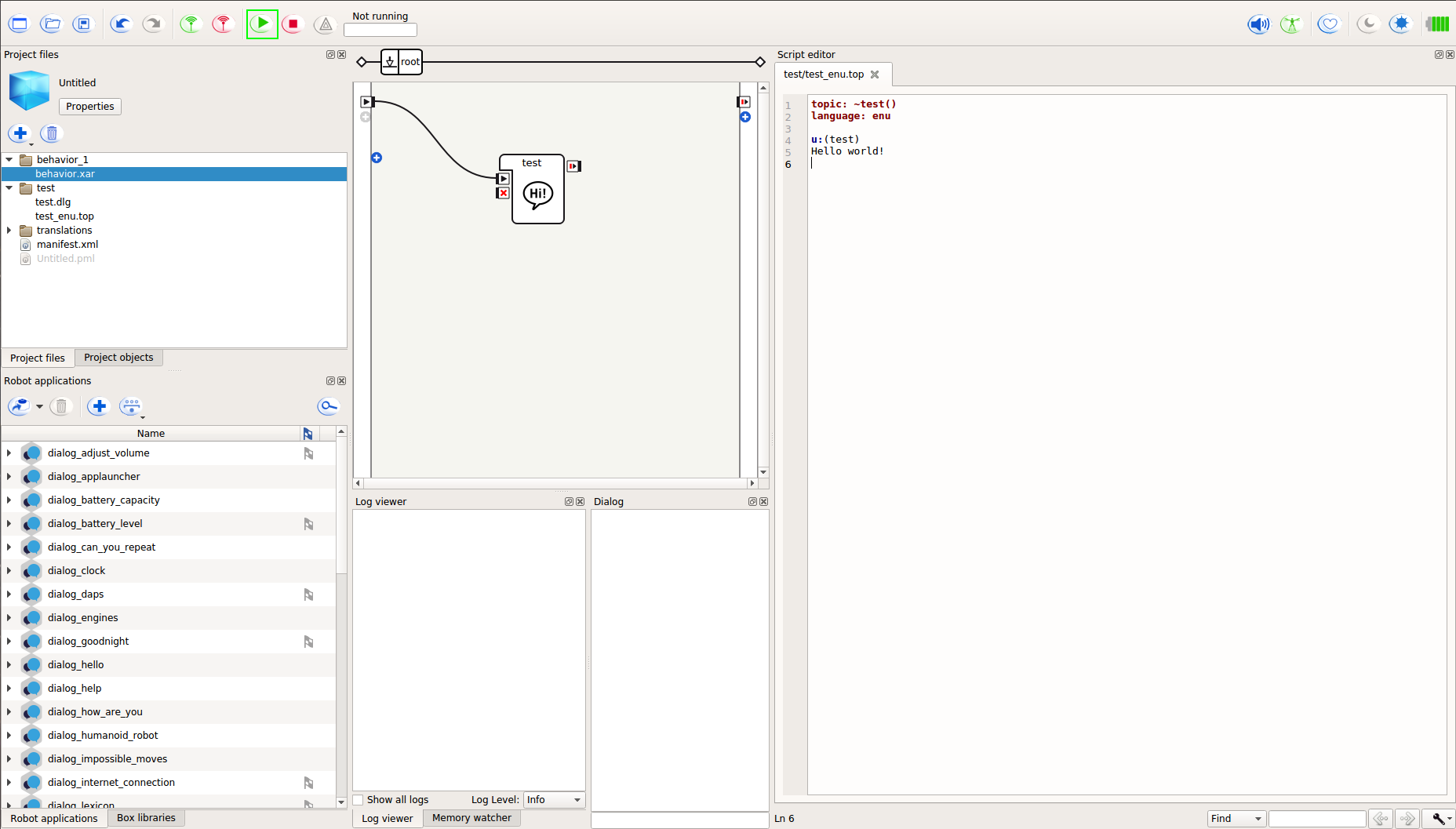This screenshot has width=1456, height=829.
Task: Switch to the Box libraries tab
Action: (x=147, y=818)
